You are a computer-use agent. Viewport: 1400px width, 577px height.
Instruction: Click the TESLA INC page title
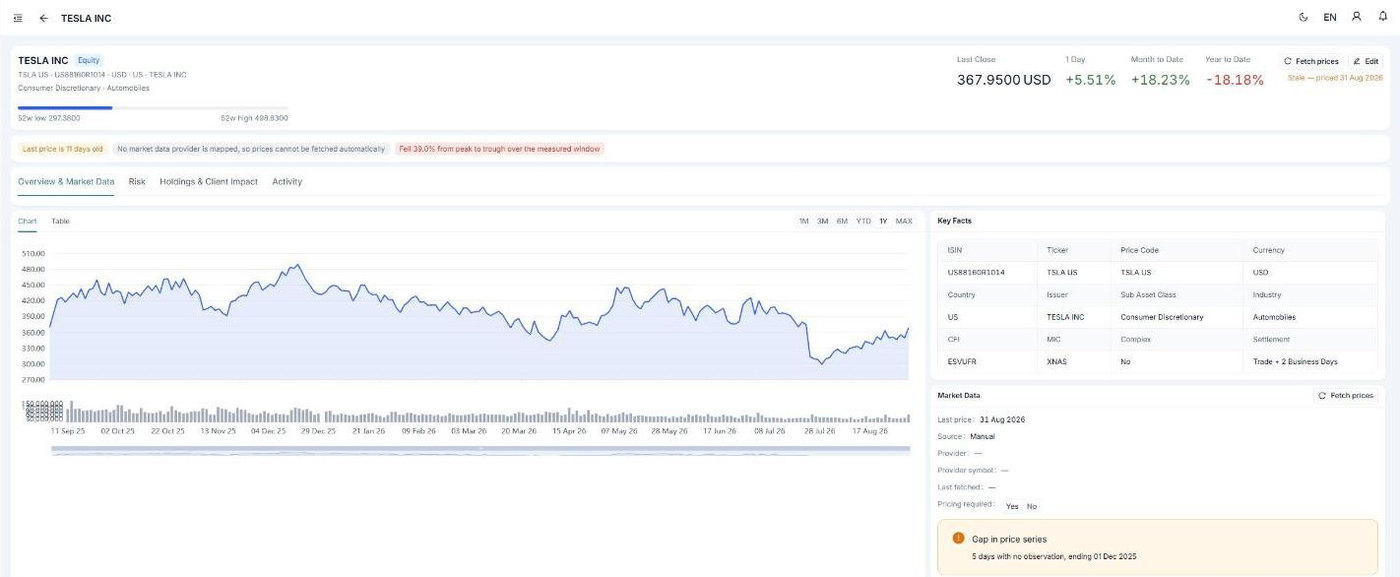coord(86,18)
